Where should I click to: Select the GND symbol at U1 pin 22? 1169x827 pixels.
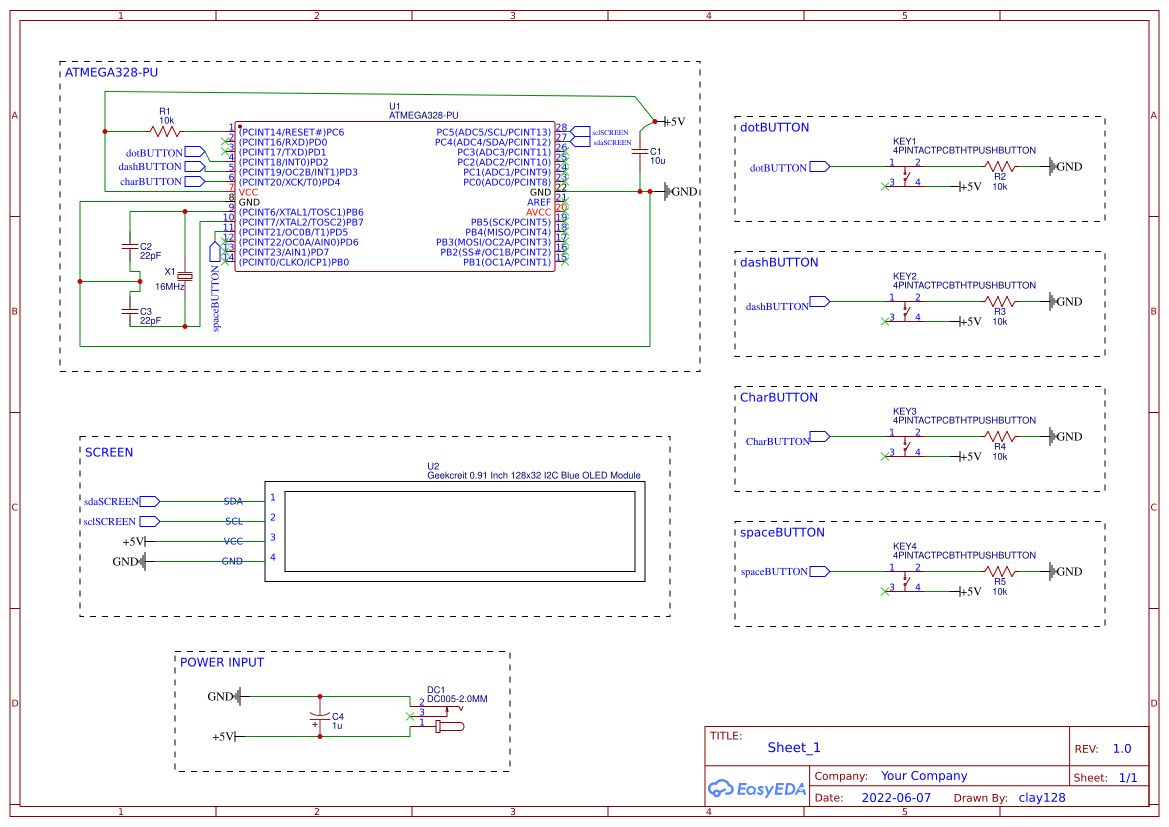(681, 192)
